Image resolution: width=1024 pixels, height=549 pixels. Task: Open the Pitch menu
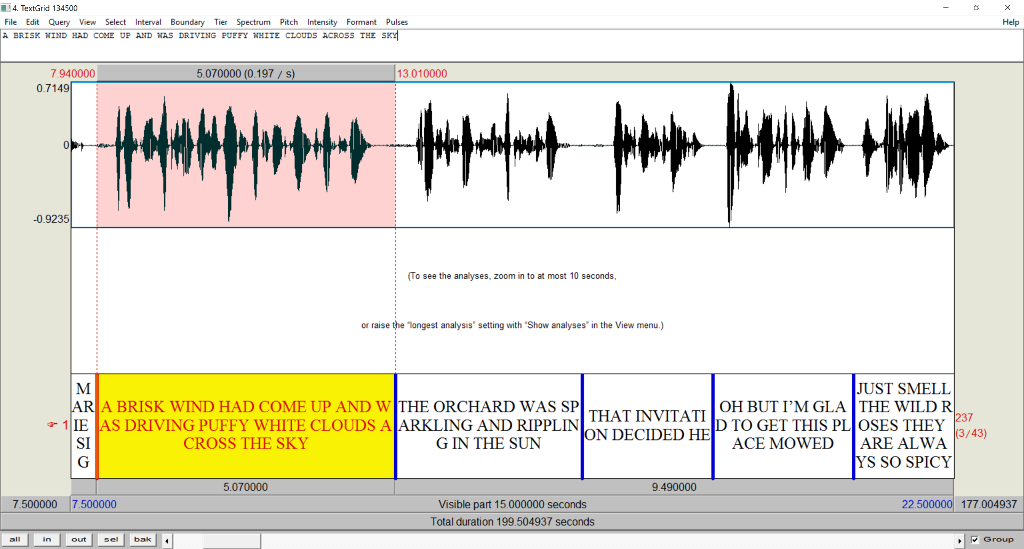coord(289,22)
